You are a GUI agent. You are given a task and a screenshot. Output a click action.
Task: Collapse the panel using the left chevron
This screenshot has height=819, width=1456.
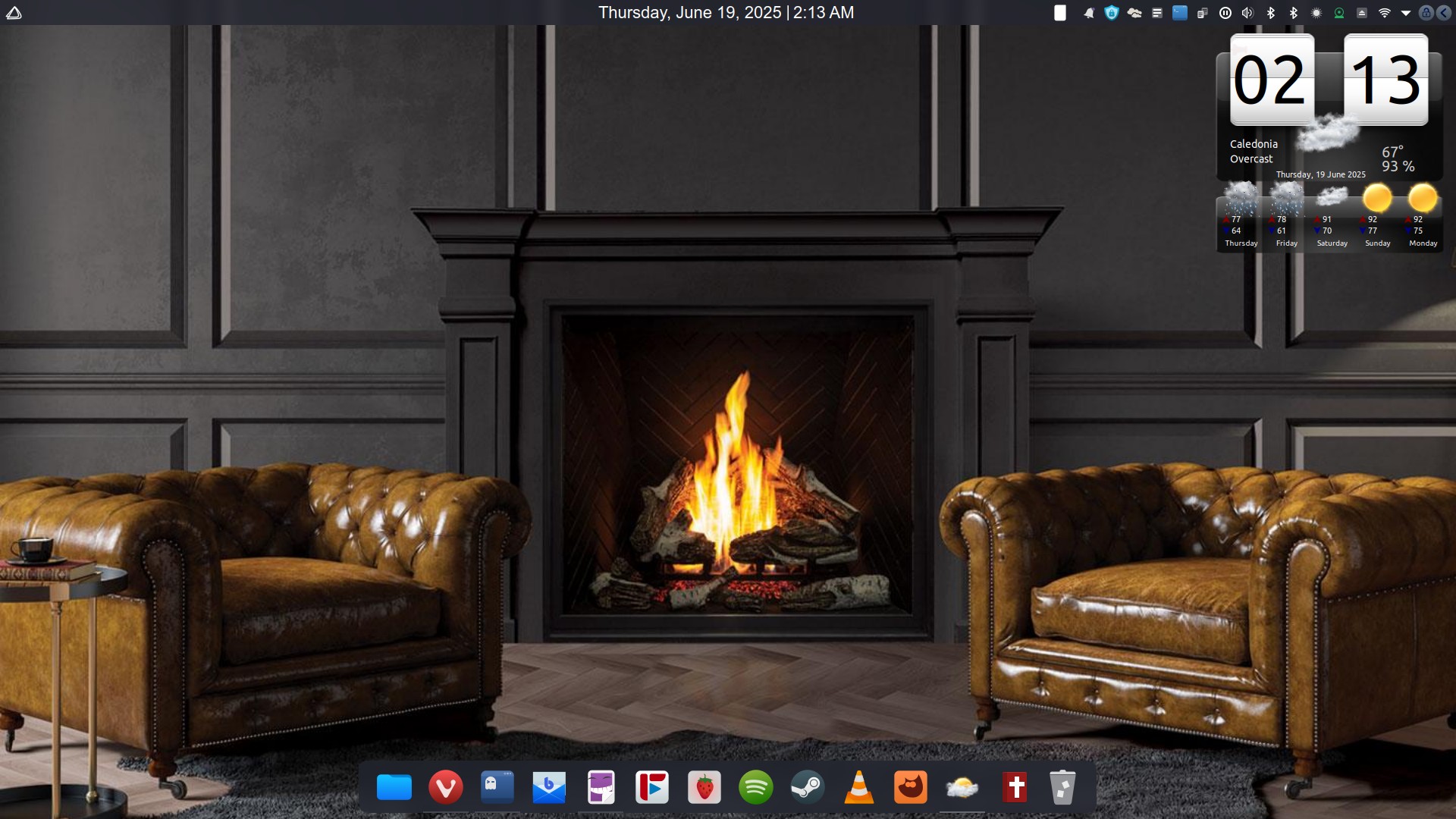[1443, 13]
